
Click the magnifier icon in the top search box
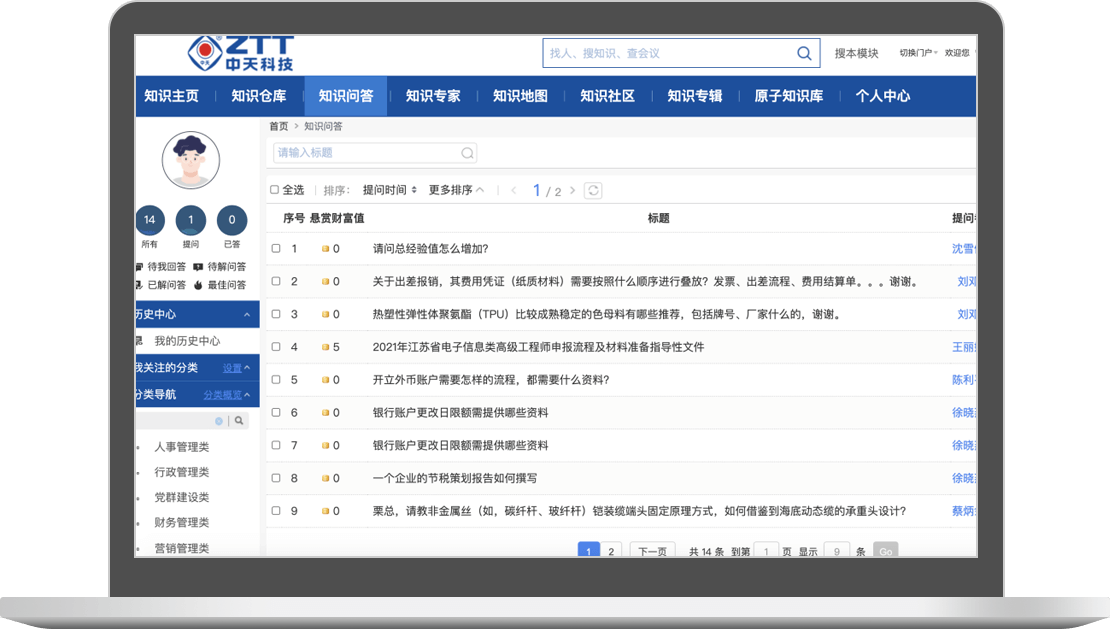804,54
